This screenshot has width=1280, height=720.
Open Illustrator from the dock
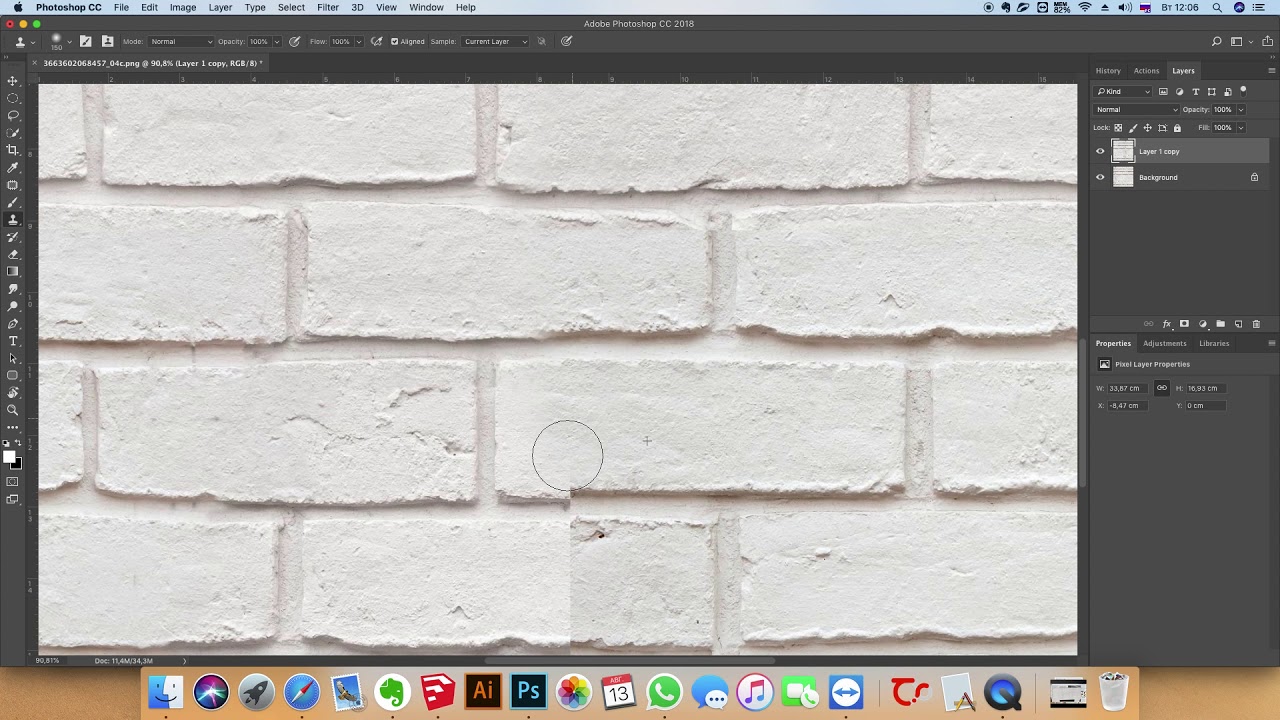click(x=483, y=691)
